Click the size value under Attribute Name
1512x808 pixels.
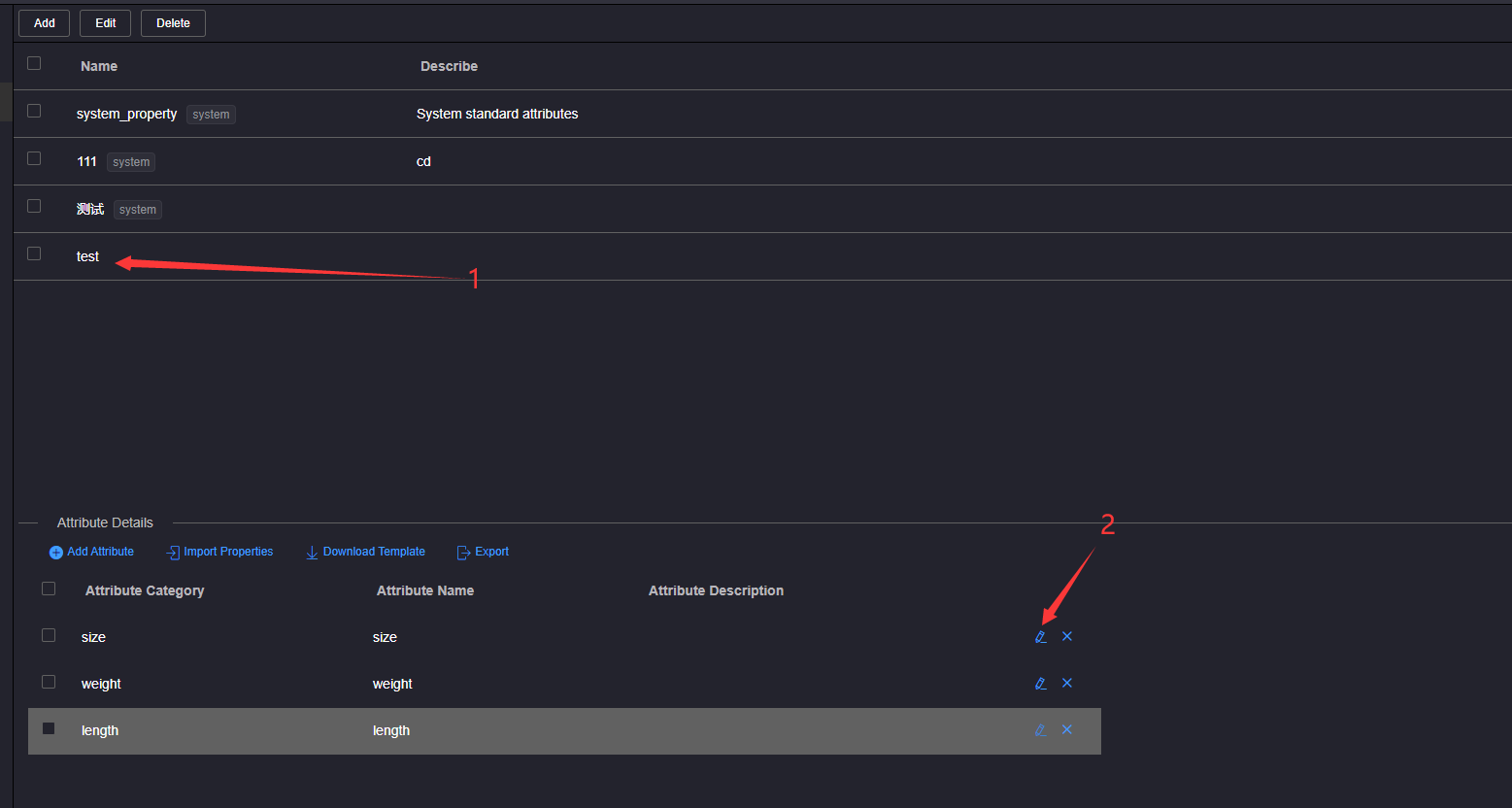385,637
